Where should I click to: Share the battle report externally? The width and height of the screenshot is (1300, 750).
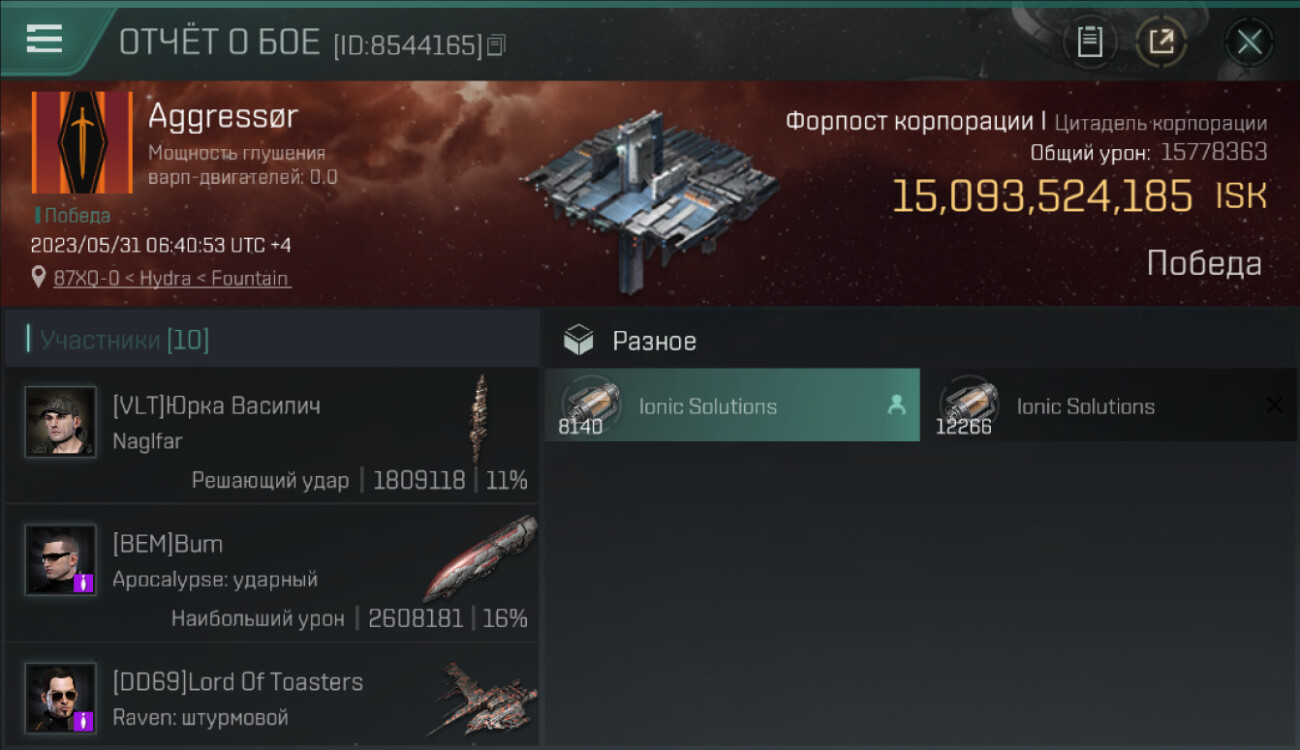[1161, 42]
